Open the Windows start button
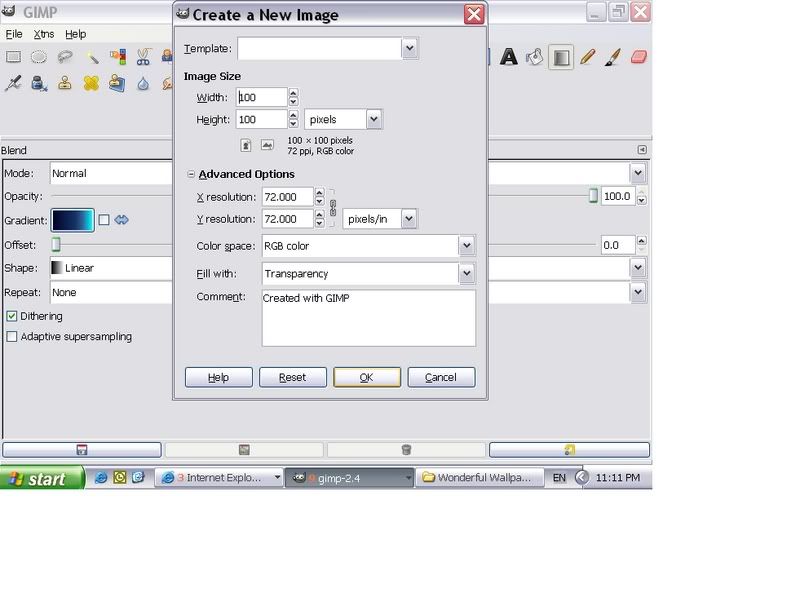The image size is (800, 593). pos(42,478)
